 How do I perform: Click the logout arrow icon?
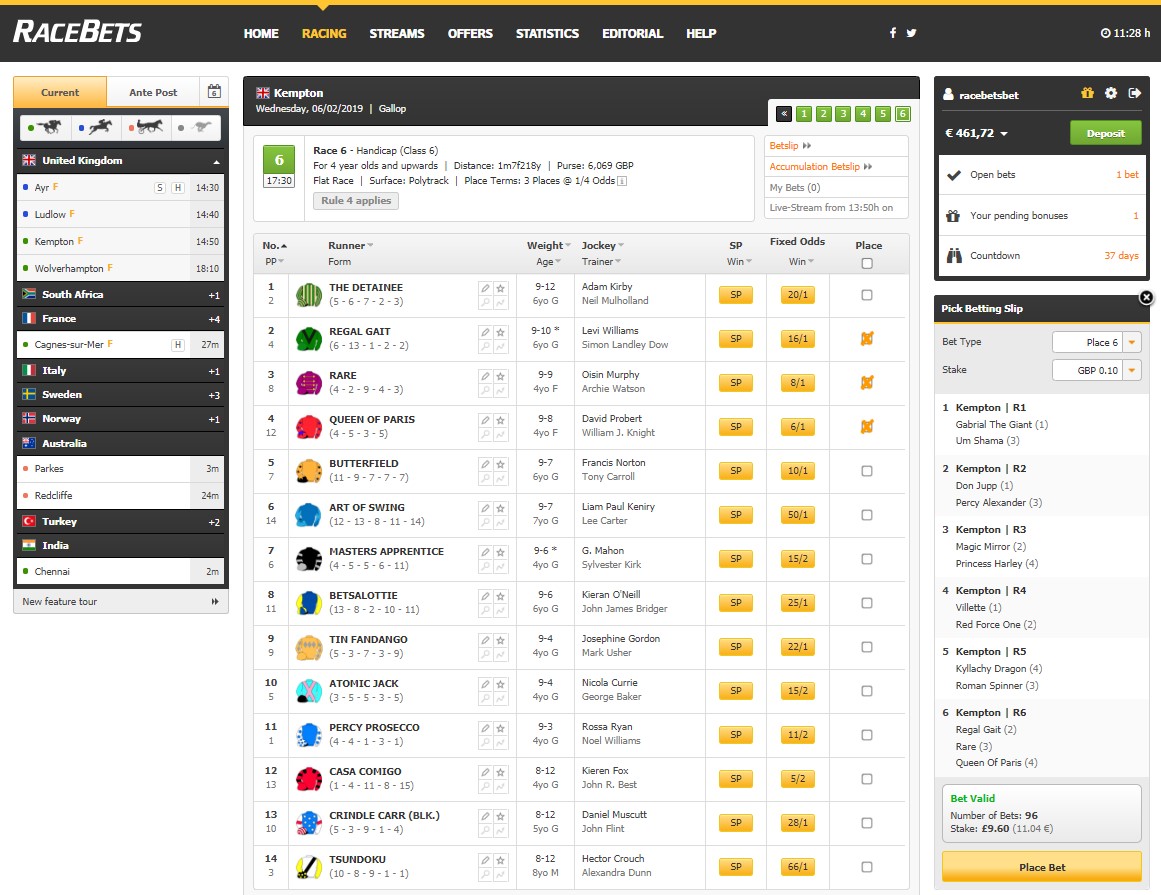(1134, 93)
